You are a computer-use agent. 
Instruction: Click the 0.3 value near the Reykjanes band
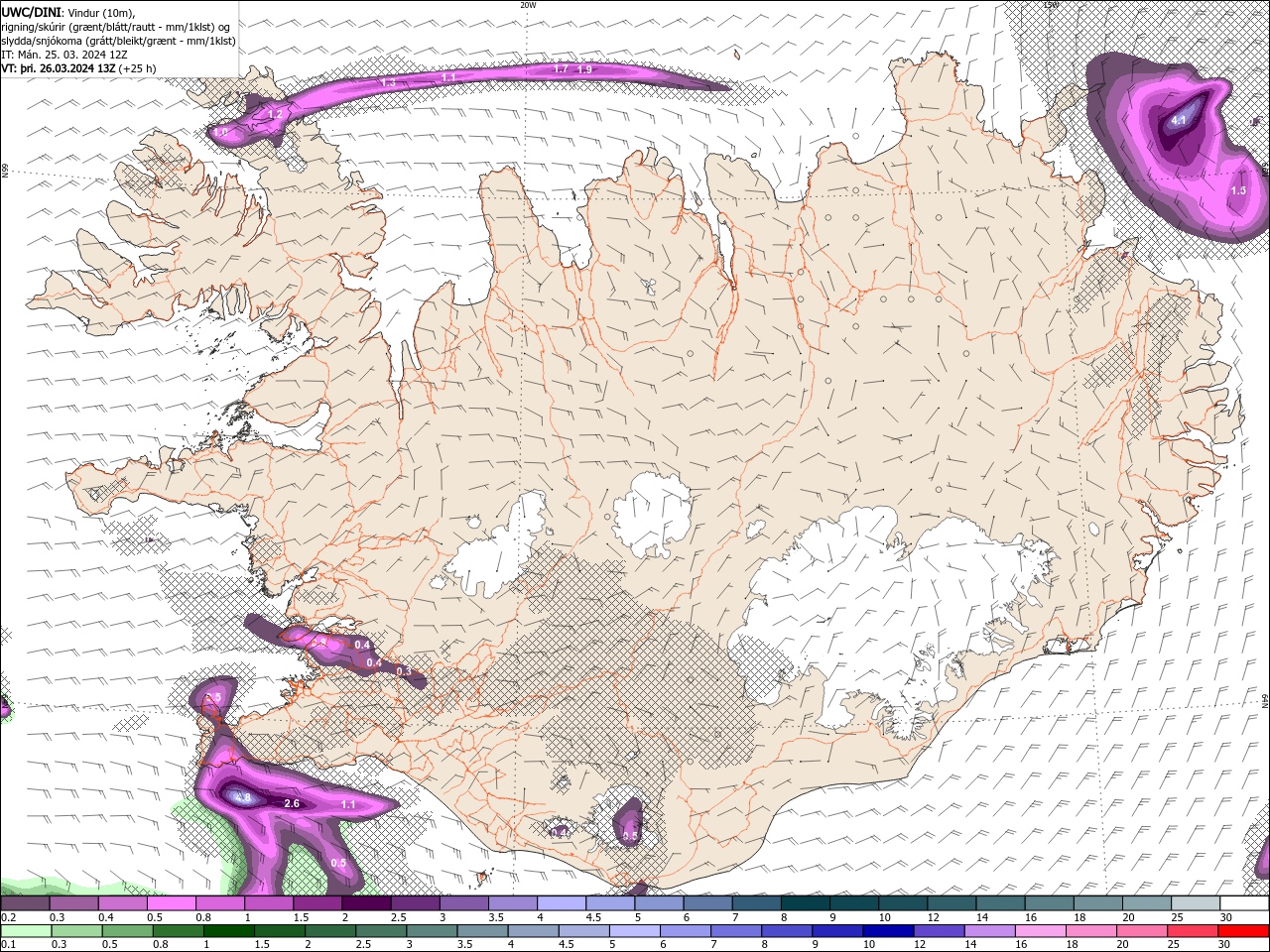coord(404,671)
